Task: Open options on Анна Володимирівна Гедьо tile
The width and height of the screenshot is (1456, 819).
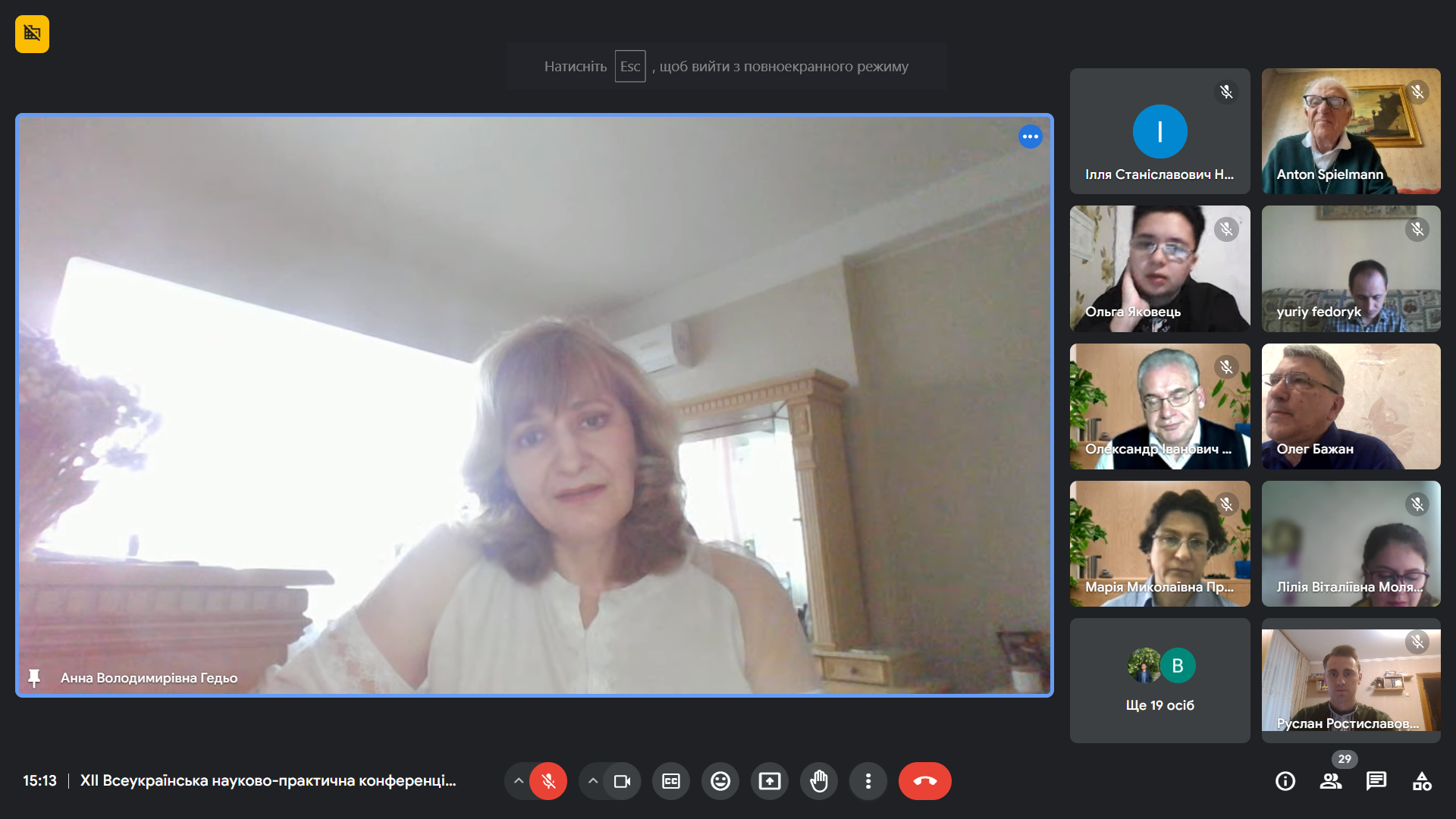Action: [x=1030, y=136]
